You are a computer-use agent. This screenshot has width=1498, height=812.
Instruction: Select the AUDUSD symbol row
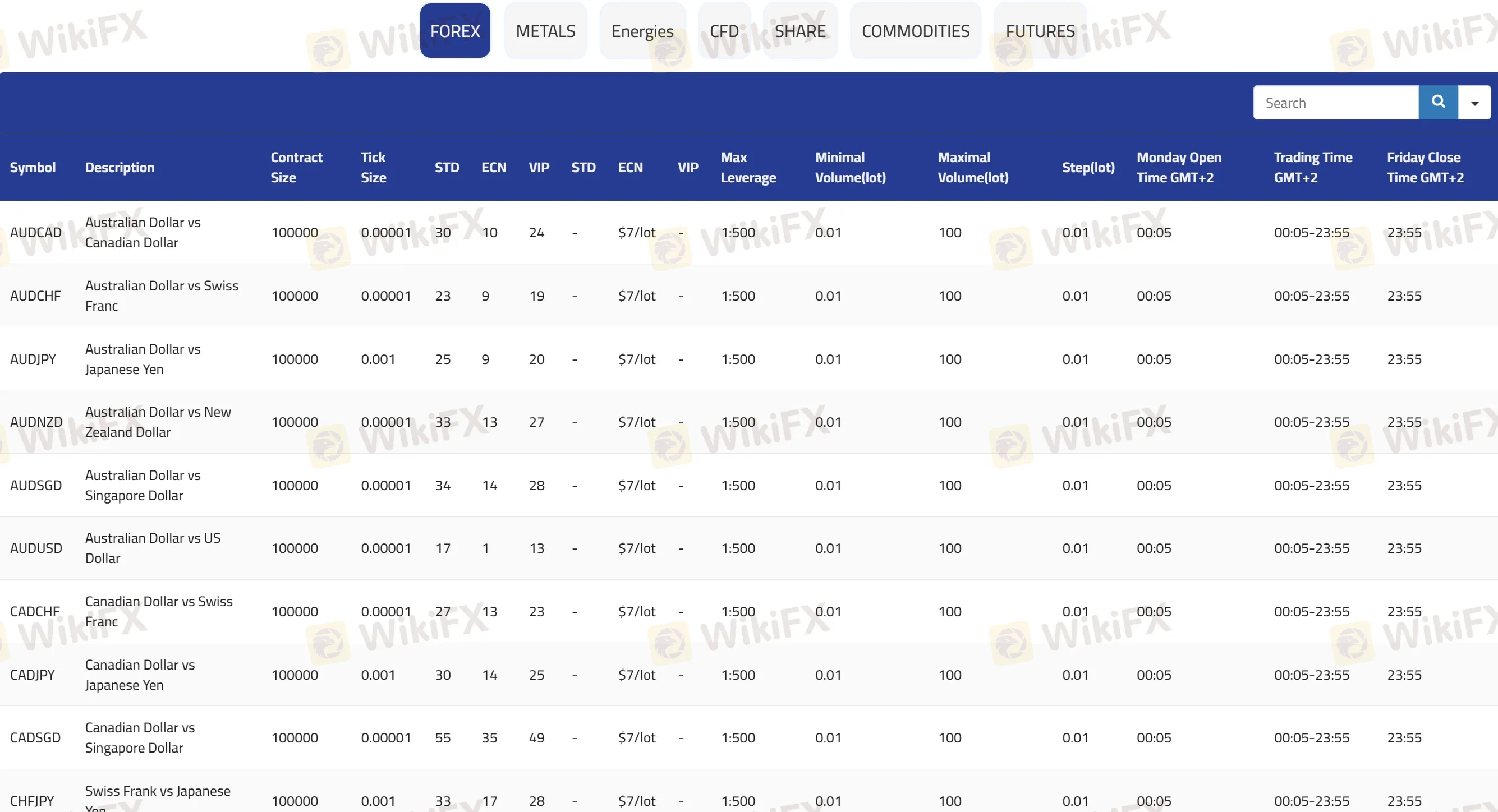point(749,548)
